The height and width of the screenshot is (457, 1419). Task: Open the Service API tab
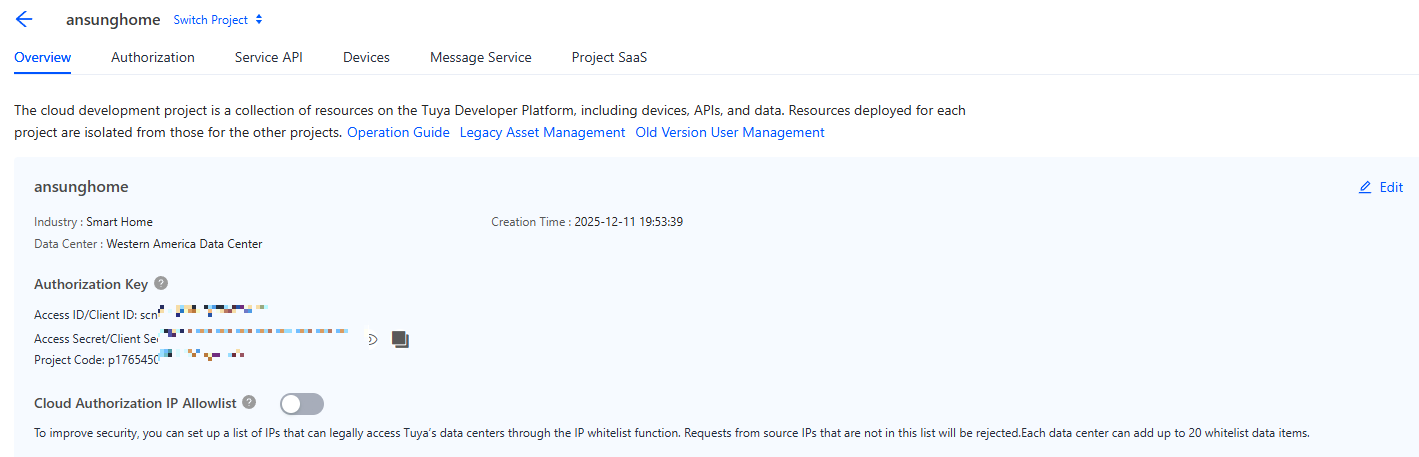pos(269,57)
